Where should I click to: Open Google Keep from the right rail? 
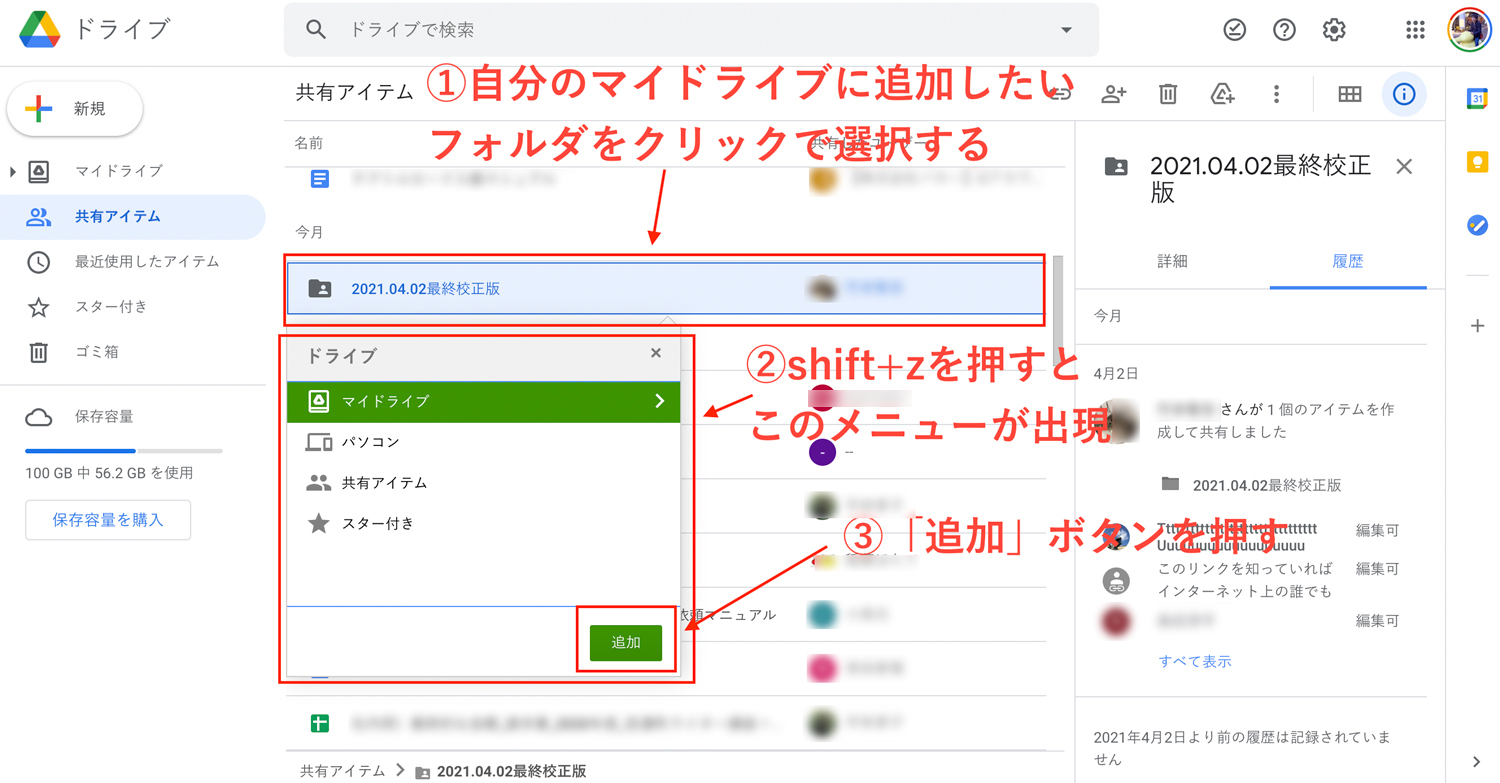1478,161
